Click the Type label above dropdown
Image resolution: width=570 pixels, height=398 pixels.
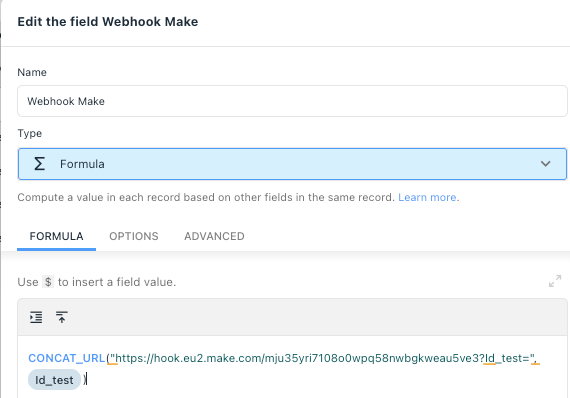29,133
